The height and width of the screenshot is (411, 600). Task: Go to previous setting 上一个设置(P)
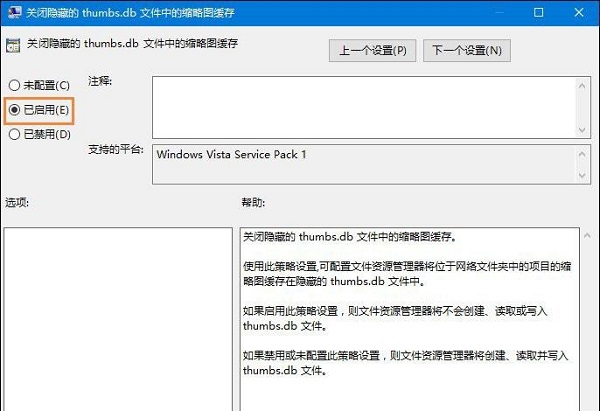pyautogui.click(x=373, y=50)
